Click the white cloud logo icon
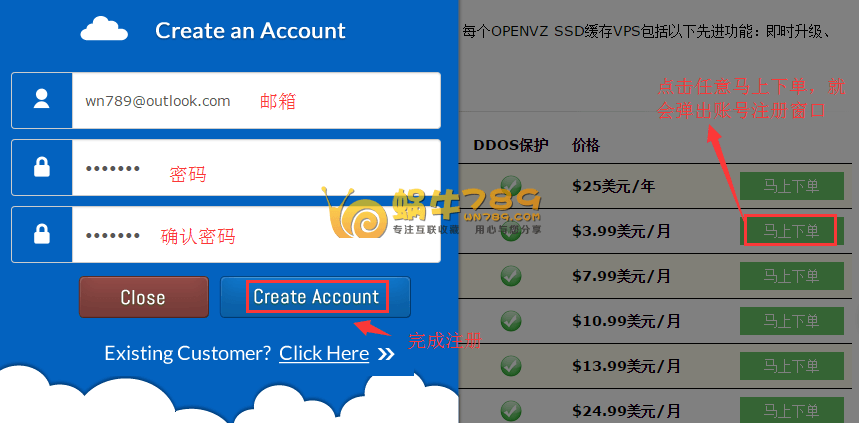Viewport: 859px width, 423px height. click(104, 28)
